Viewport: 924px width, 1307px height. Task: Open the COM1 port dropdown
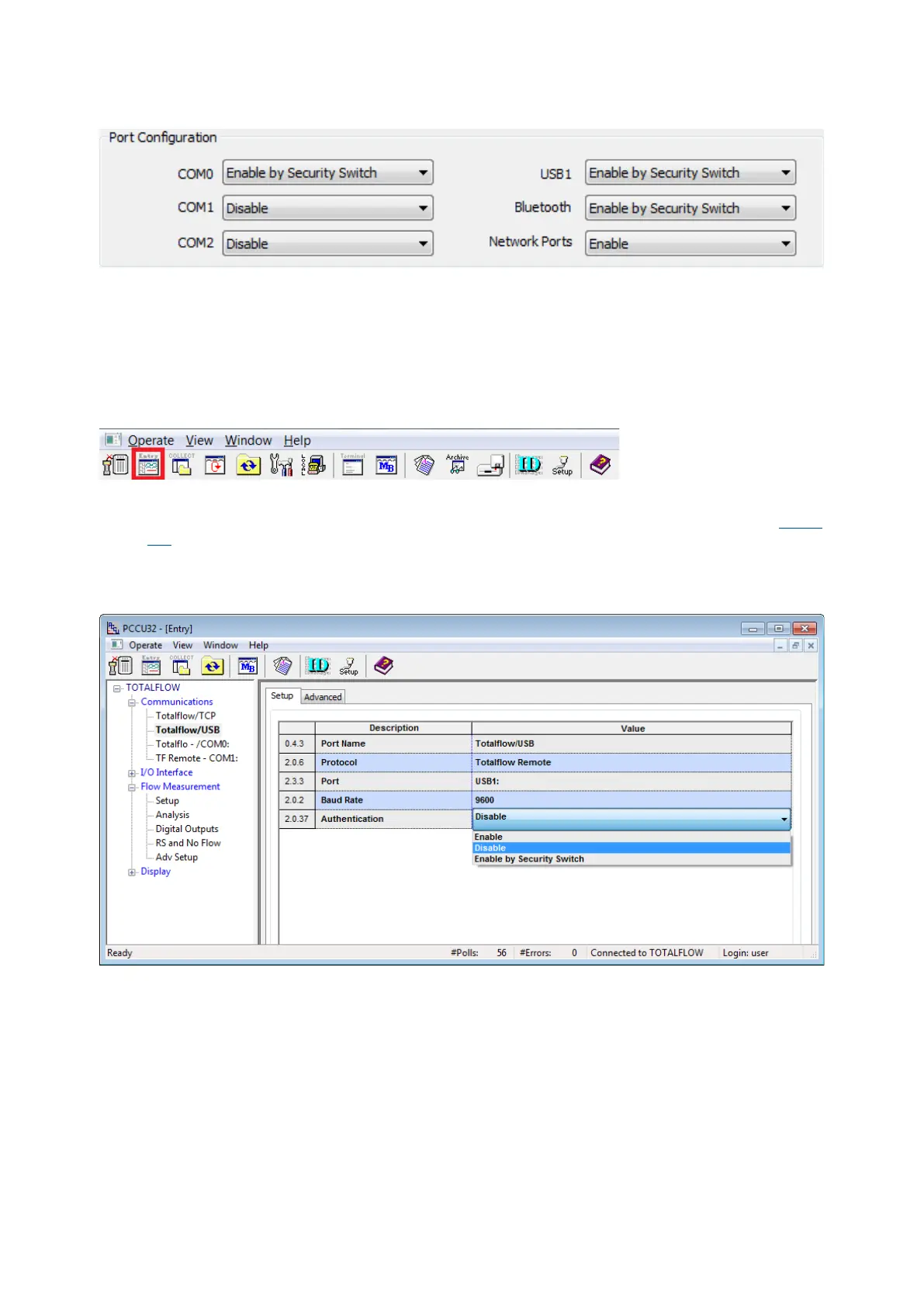click(x=327, y=208)
